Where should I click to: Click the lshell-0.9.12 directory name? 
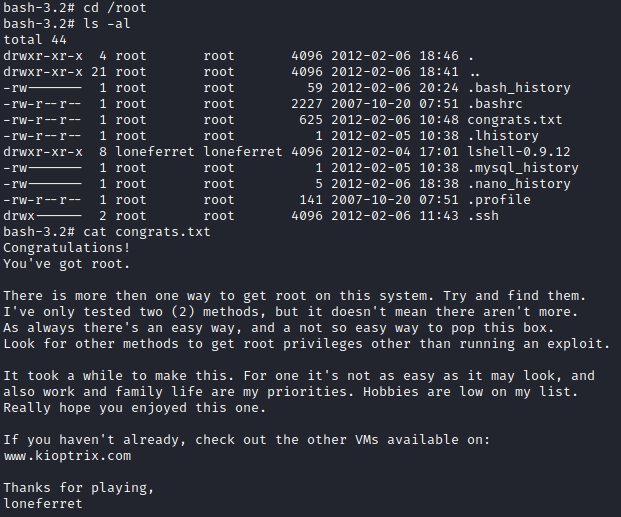[519, 152]
